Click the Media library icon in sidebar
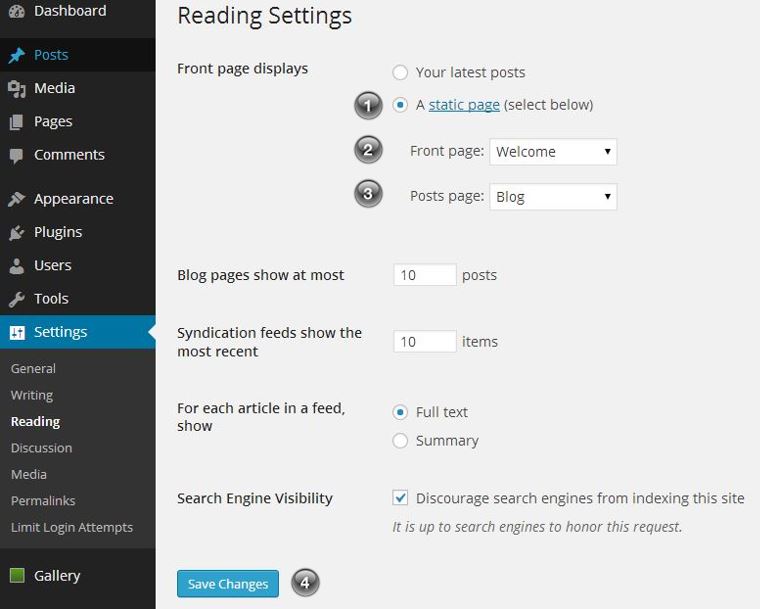This screenshot has width=760, height=609. (17, 89)
